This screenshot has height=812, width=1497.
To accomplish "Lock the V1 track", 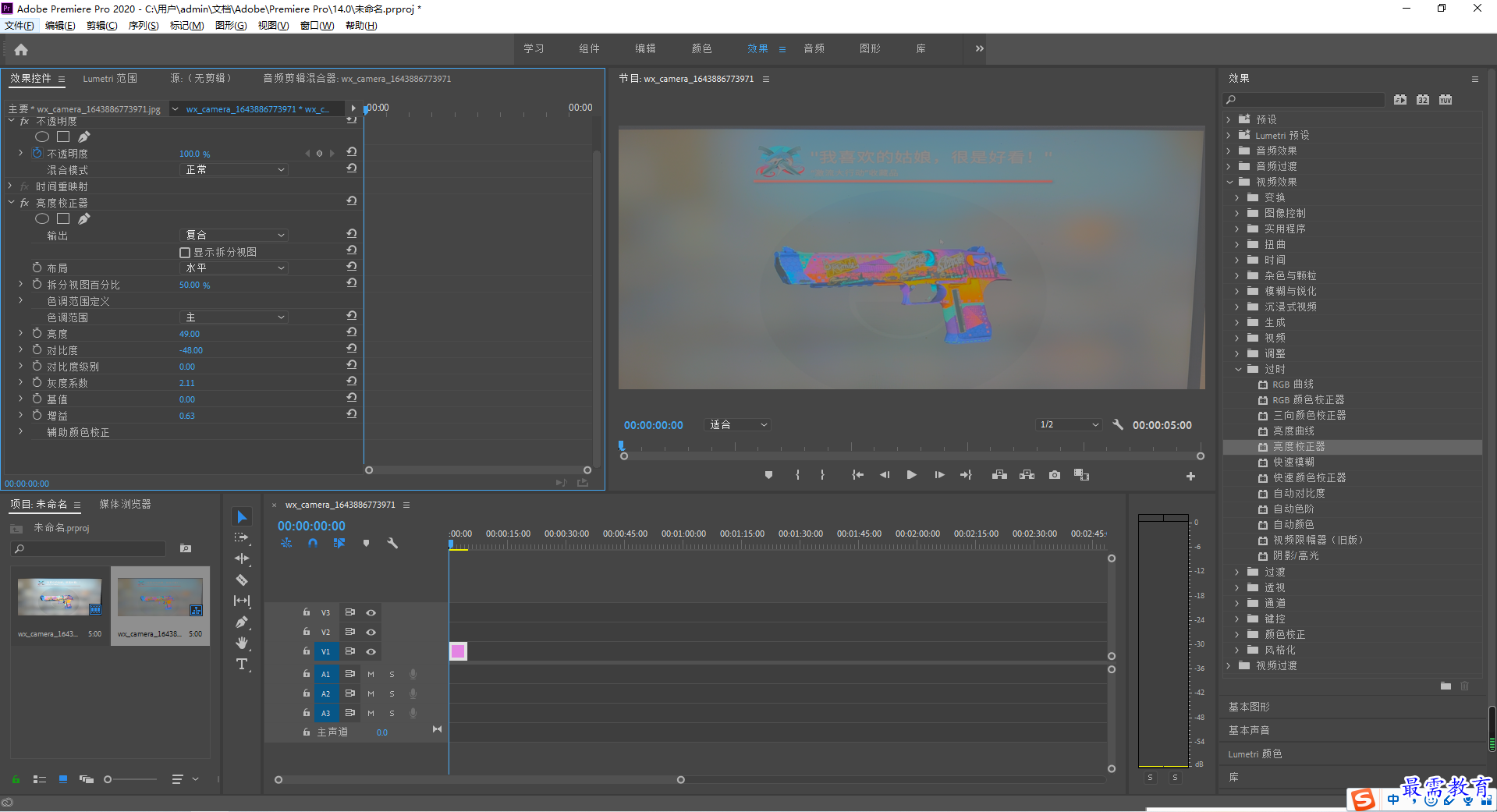I will tap(307, 651).
